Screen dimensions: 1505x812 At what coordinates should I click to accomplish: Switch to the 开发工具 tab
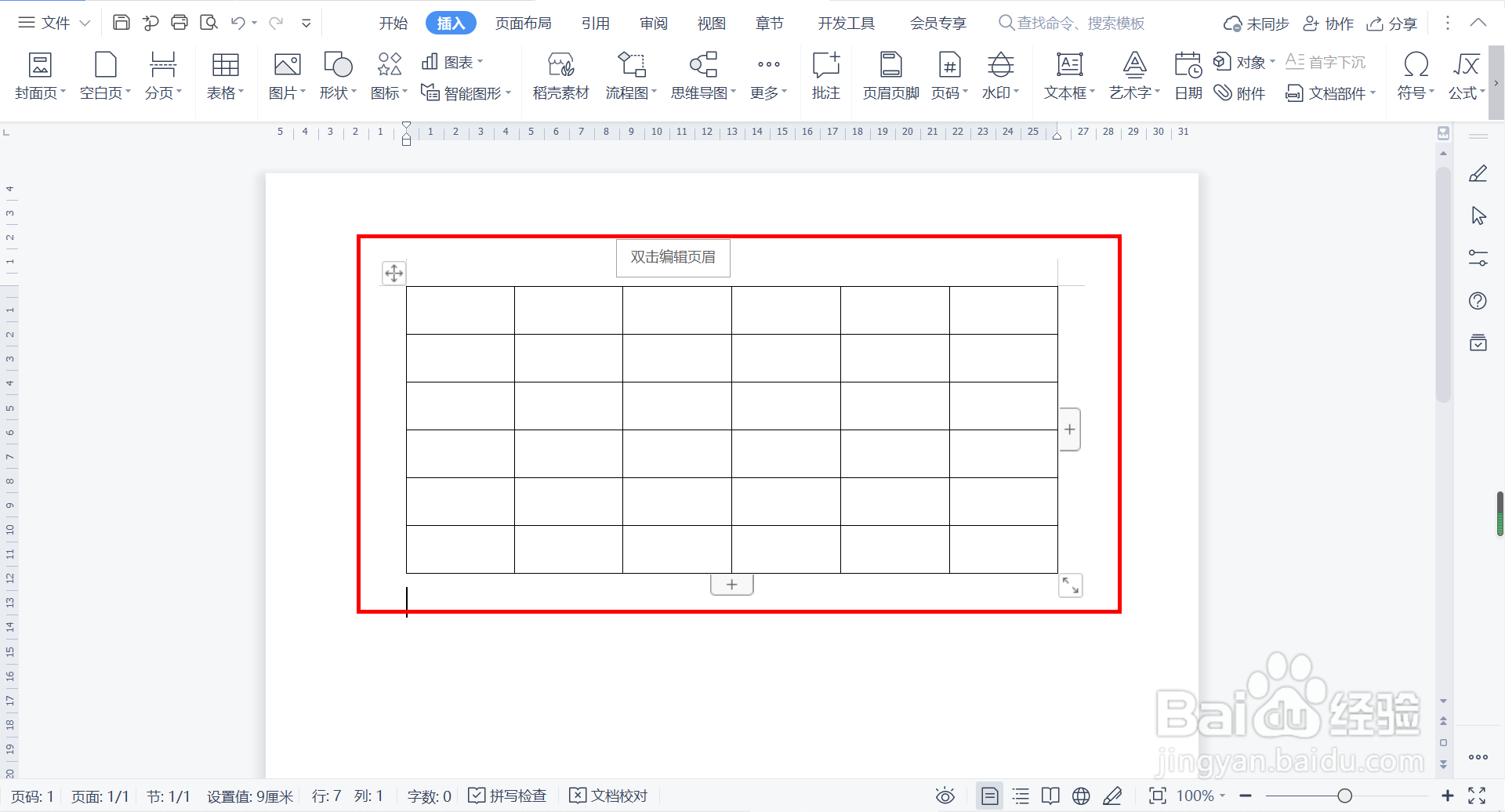847,24
